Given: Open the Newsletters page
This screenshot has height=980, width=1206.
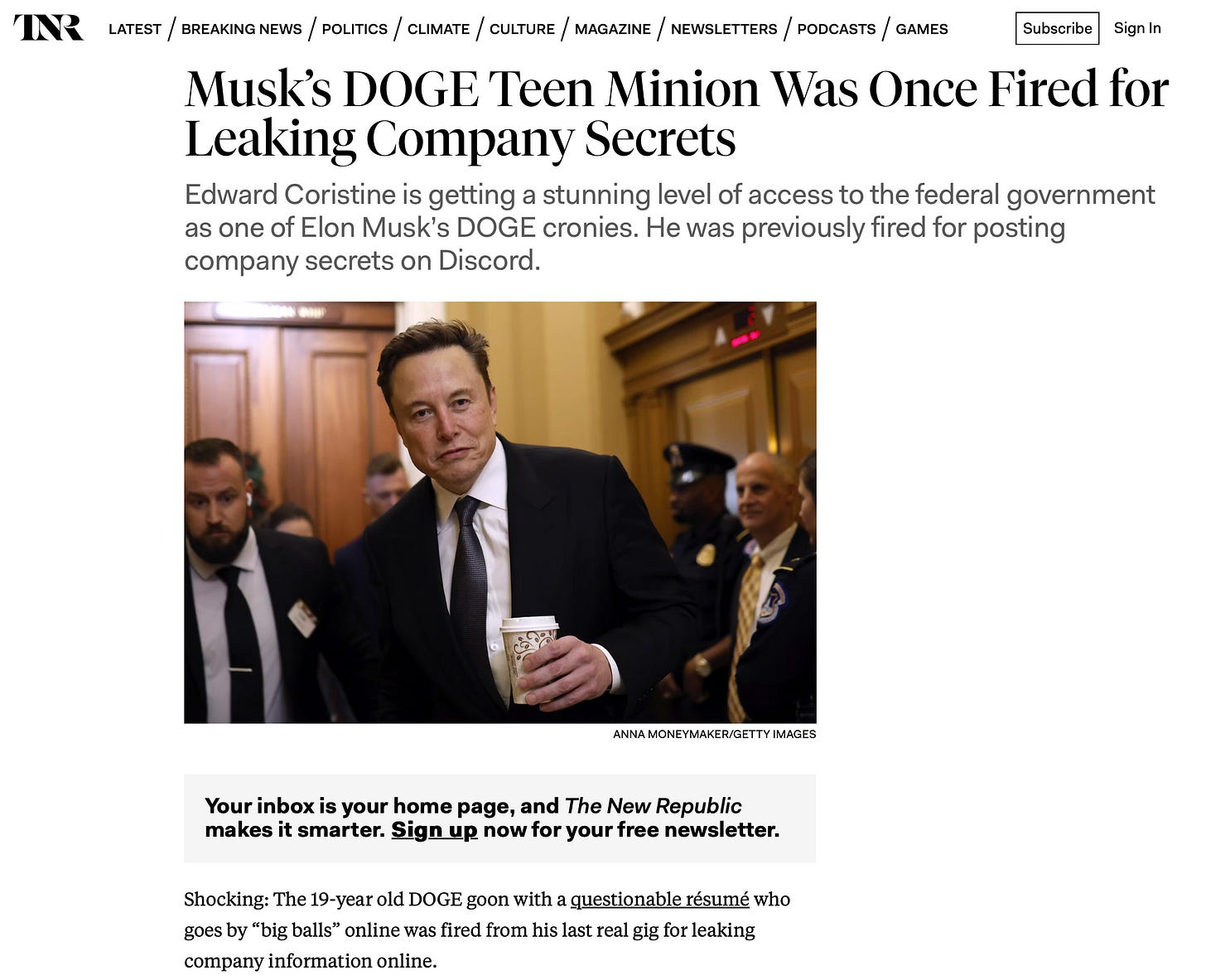Looking at the screenshot, I should (x=724, y=29).
